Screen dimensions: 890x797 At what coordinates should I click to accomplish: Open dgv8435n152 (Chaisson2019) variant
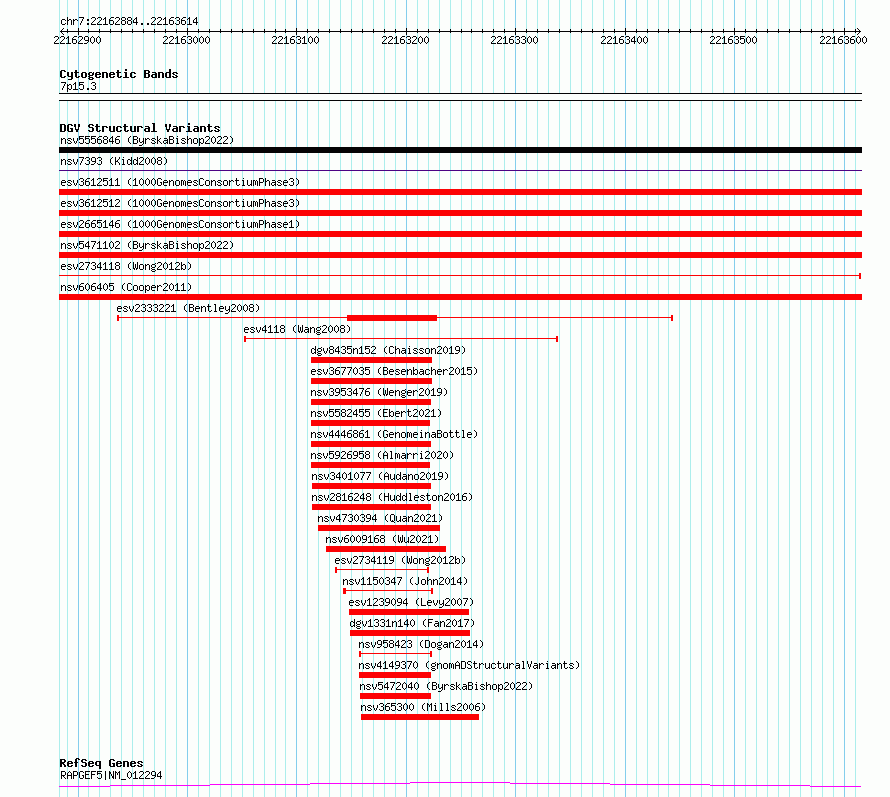tap(388, 350)
